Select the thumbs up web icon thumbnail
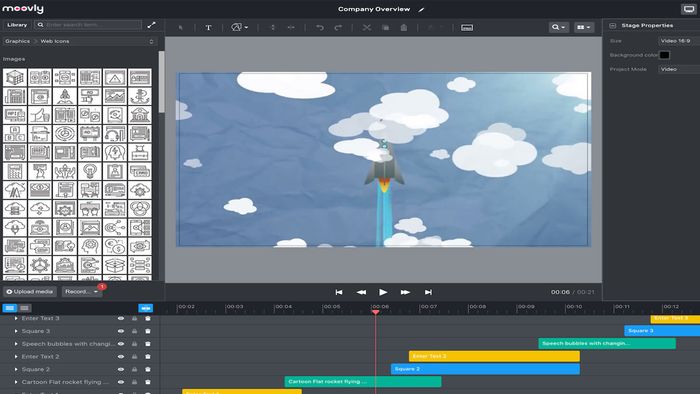 click(40, 115)
